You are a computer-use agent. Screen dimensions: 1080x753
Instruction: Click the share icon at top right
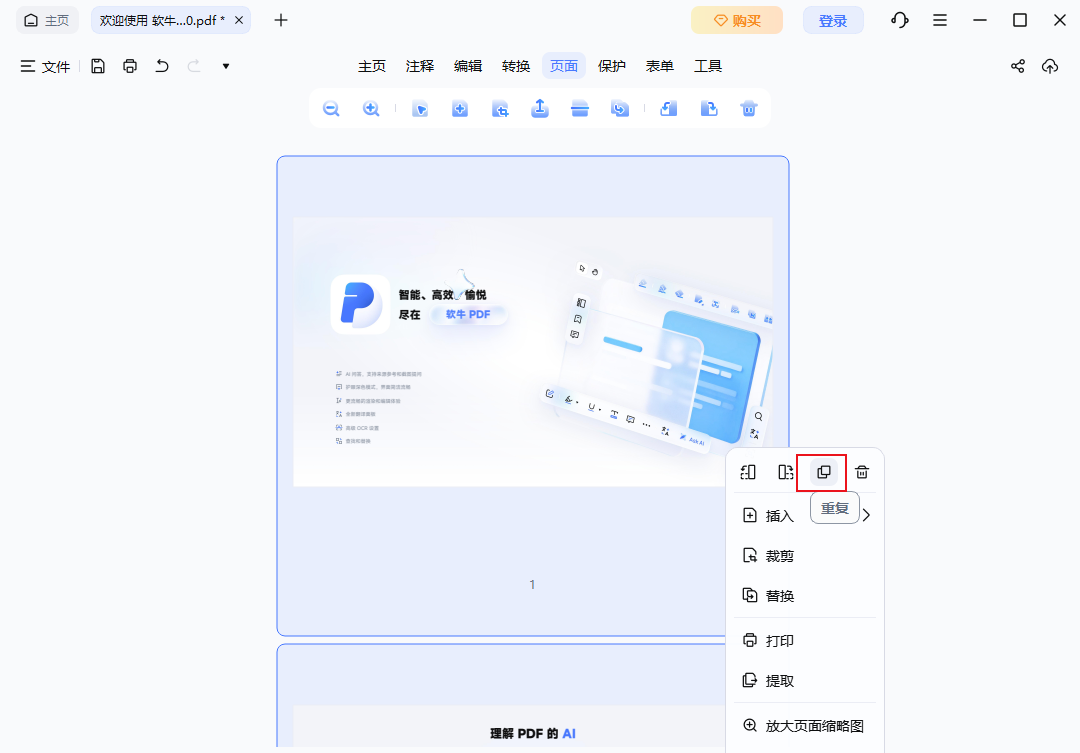click(1018, 66)
